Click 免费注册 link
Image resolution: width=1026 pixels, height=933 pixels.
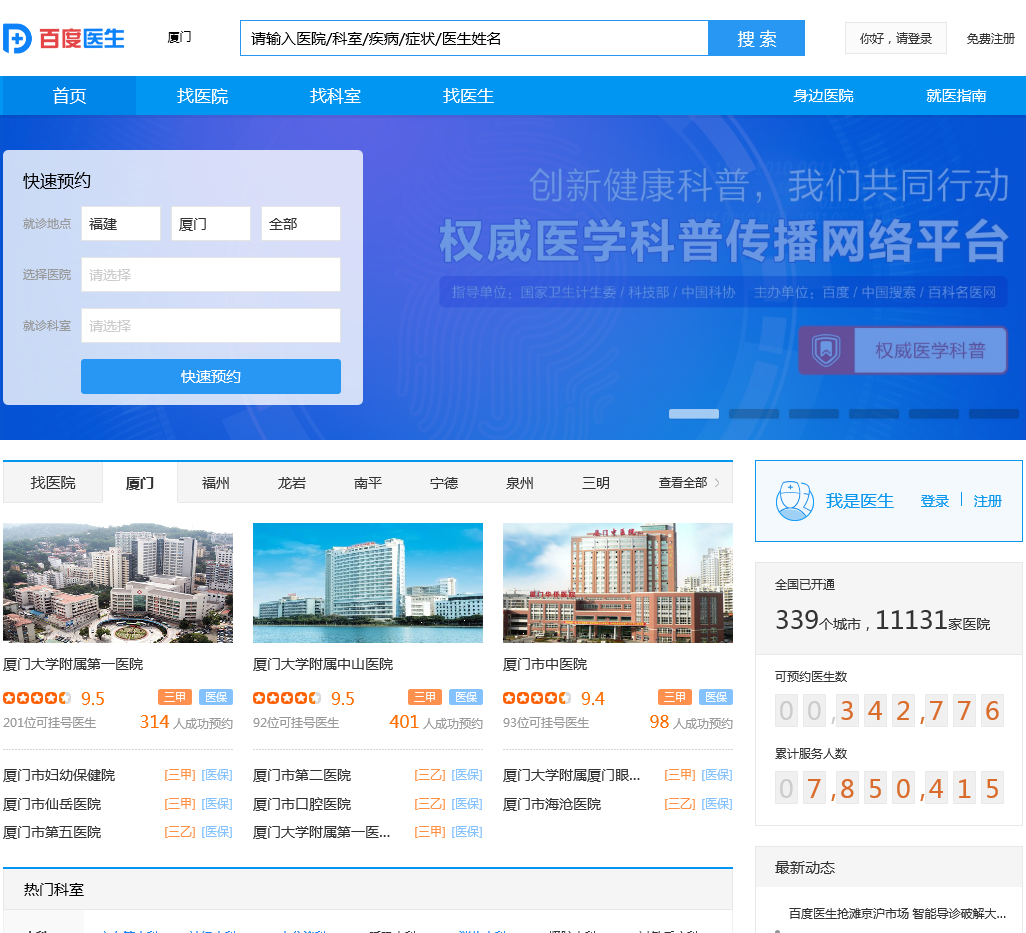click(990, 39)
